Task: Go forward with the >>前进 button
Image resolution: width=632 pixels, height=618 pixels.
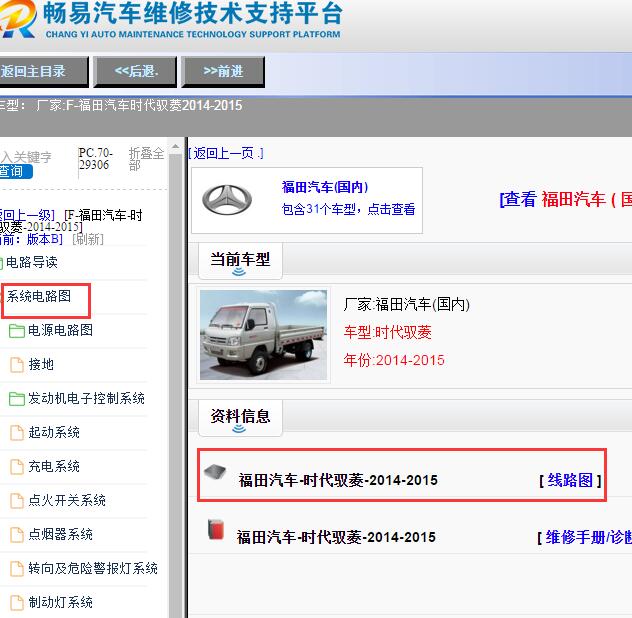Action: pyautogui.click(x=223, y=72)
